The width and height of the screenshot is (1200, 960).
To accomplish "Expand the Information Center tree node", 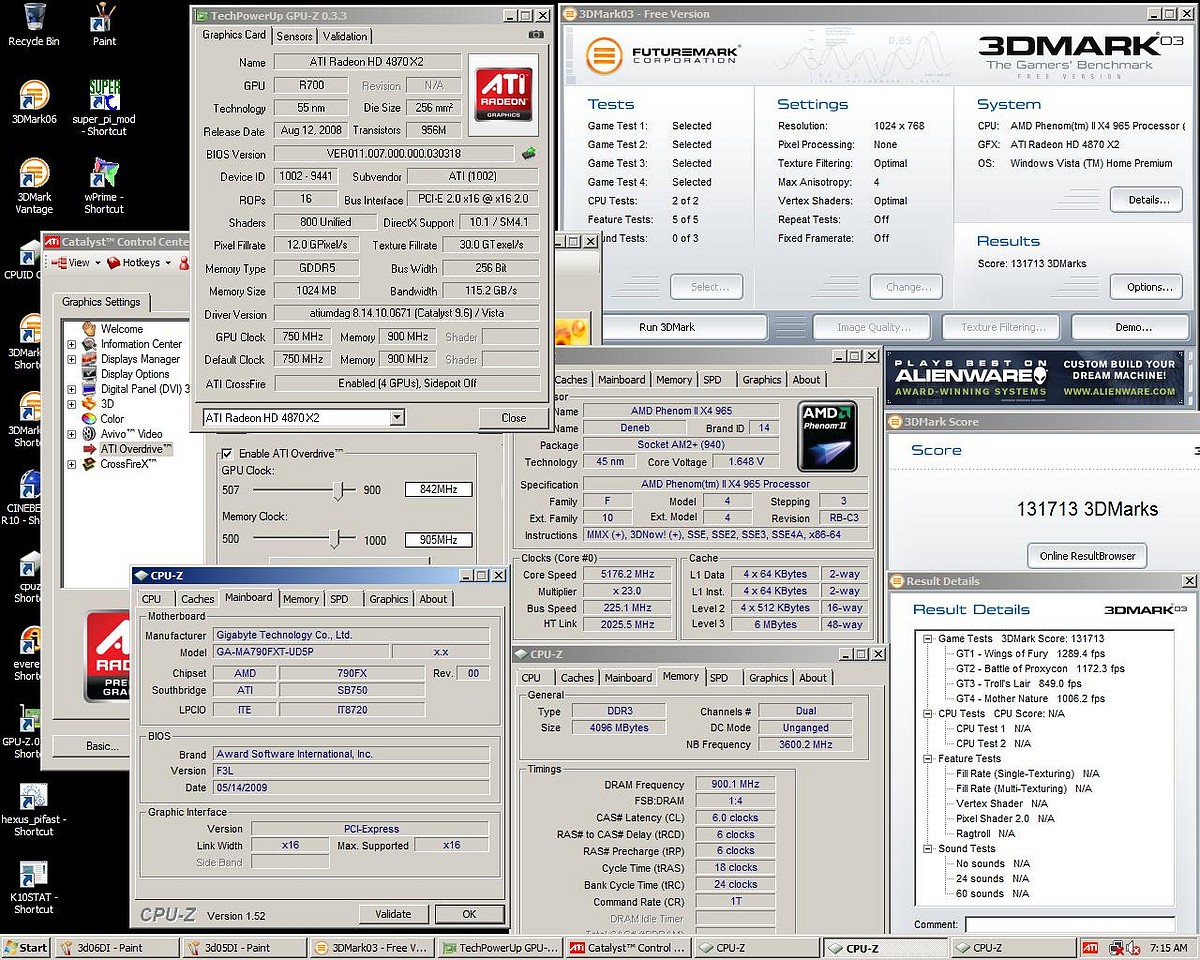I will pos(72,344).
